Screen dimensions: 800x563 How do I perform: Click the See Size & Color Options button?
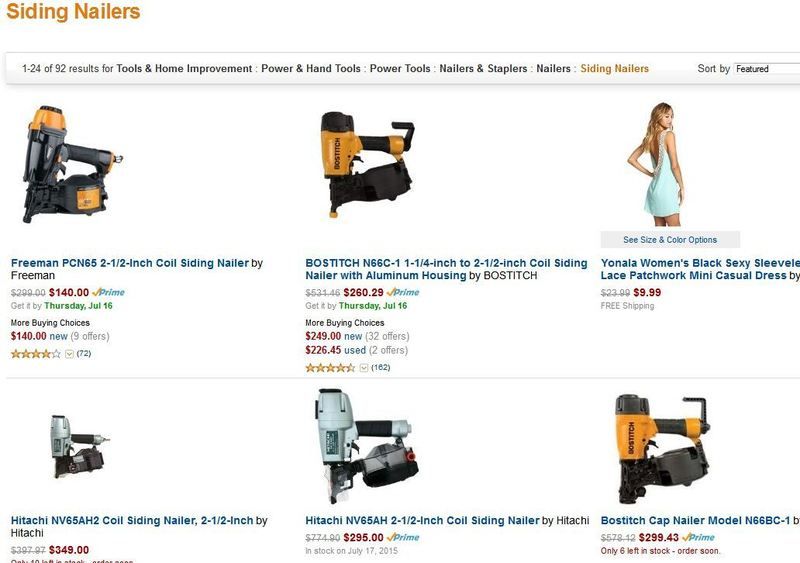pyautogui.click(x=670, y=239)
